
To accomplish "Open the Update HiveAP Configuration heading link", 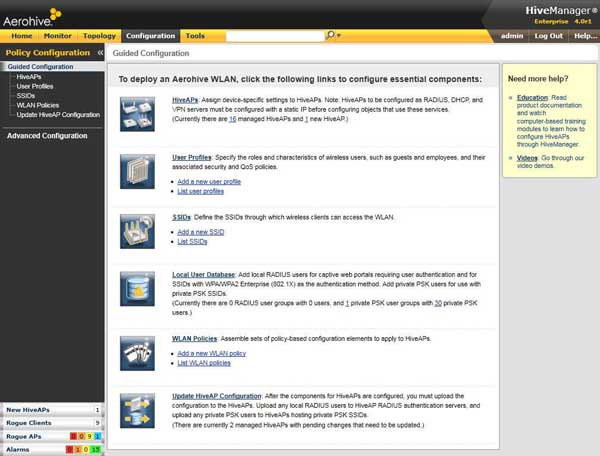I will tap(217, 396).
